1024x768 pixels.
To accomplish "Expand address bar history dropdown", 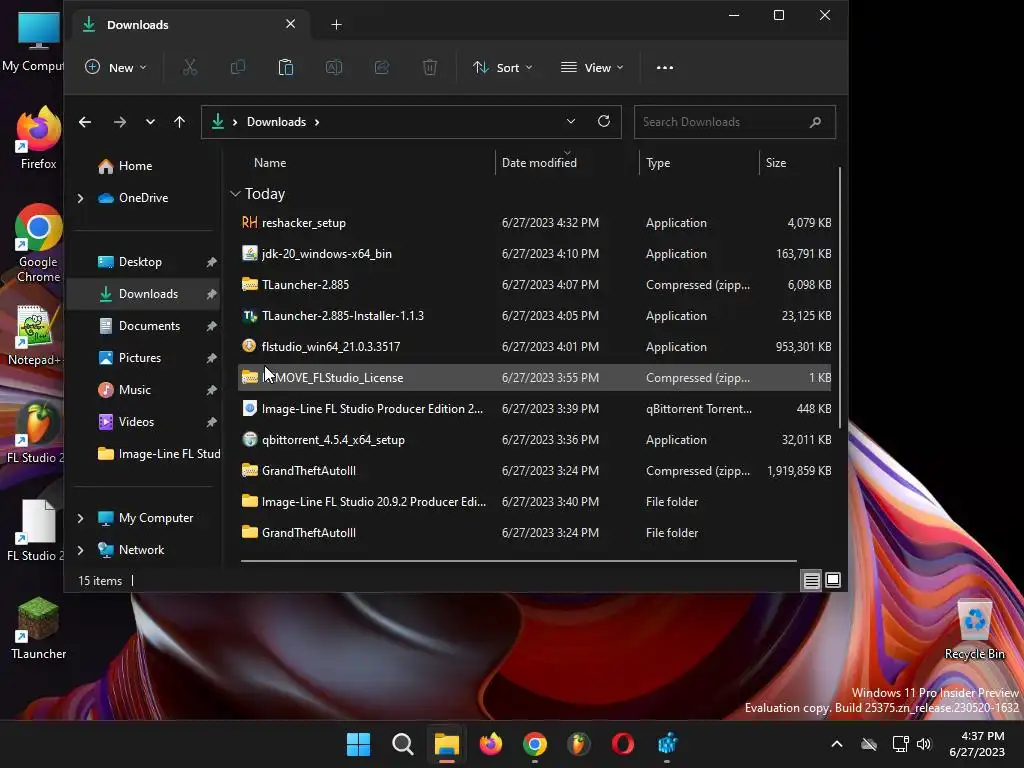I will coord(571,121).
